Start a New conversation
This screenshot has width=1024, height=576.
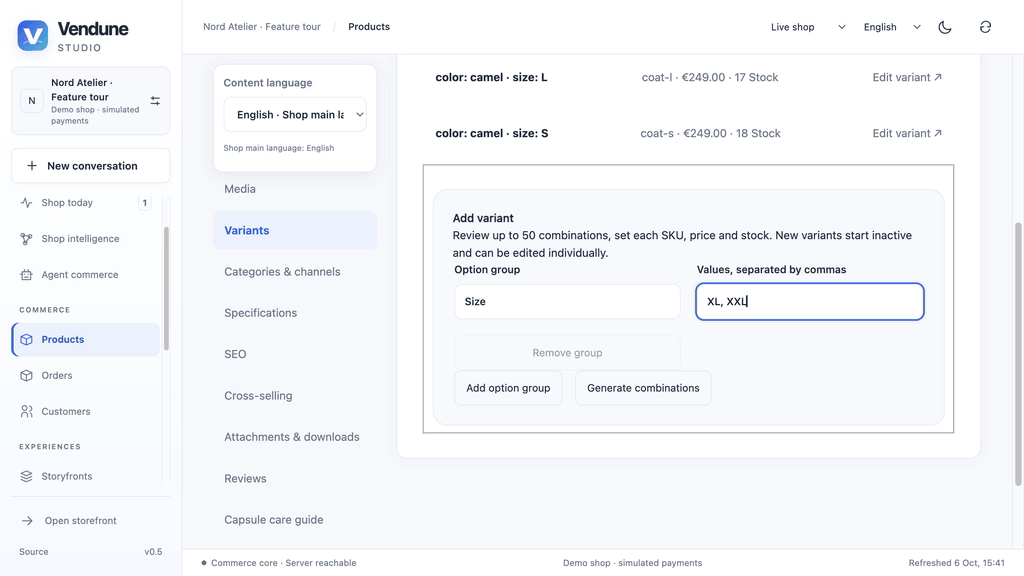[x=91, y=166]
